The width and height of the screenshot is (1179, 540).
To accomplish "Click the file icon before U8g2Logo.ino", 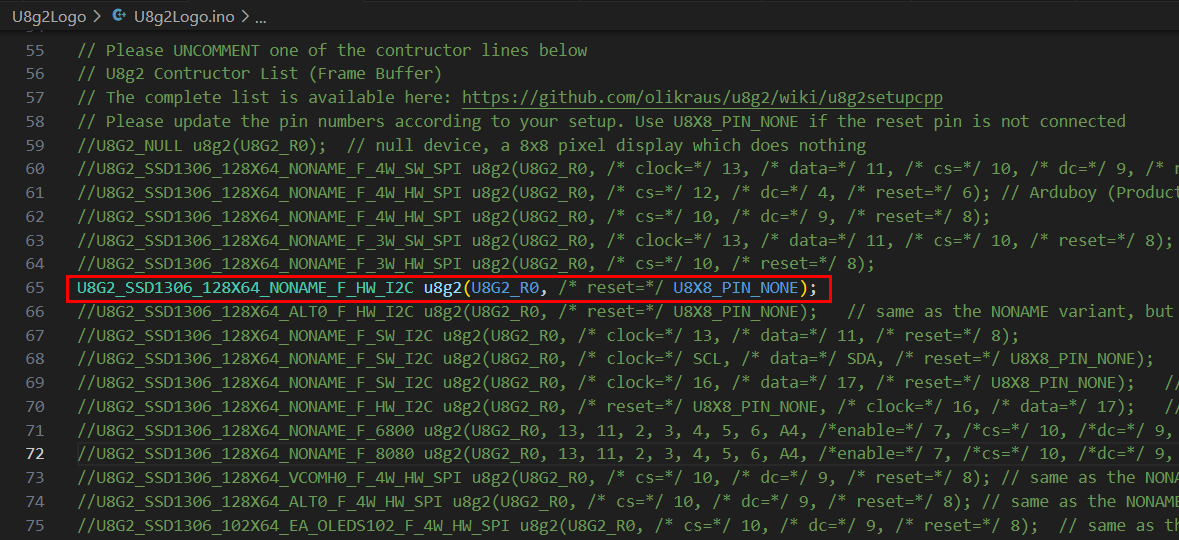I will point(120,16).
